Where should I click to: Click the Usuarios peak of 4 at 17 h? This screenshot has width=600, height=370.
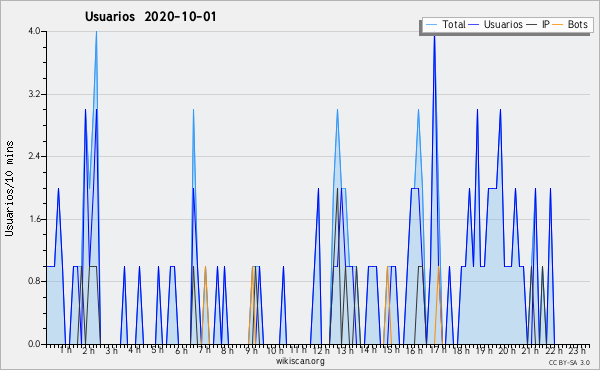pos(434,36)
